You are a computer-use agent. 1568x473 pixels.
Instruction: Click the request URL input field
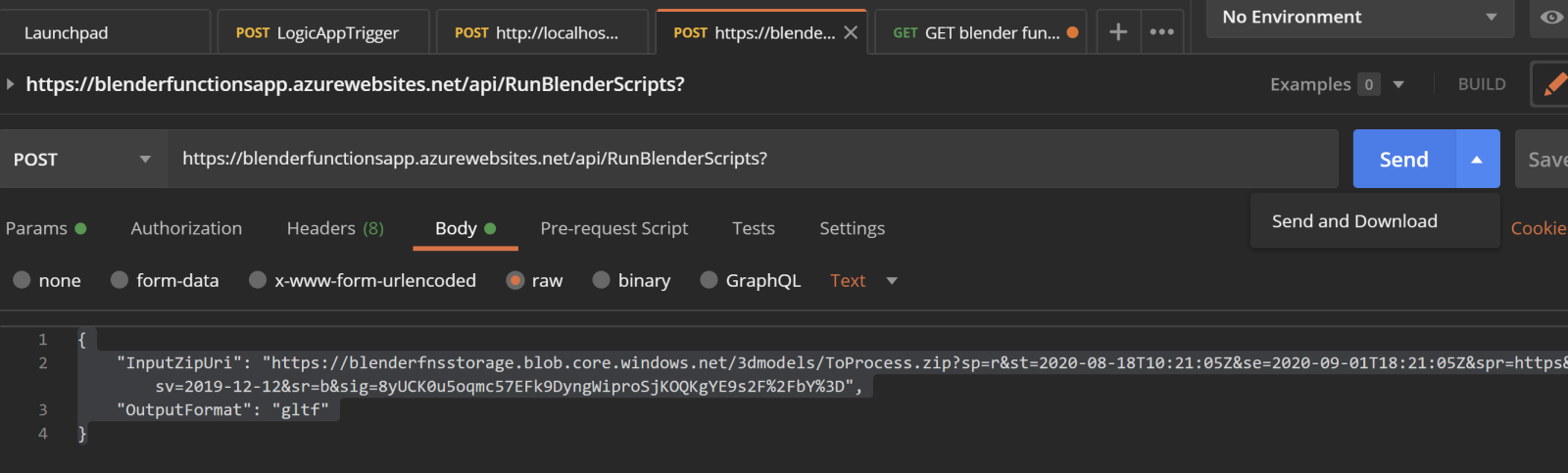753,159
